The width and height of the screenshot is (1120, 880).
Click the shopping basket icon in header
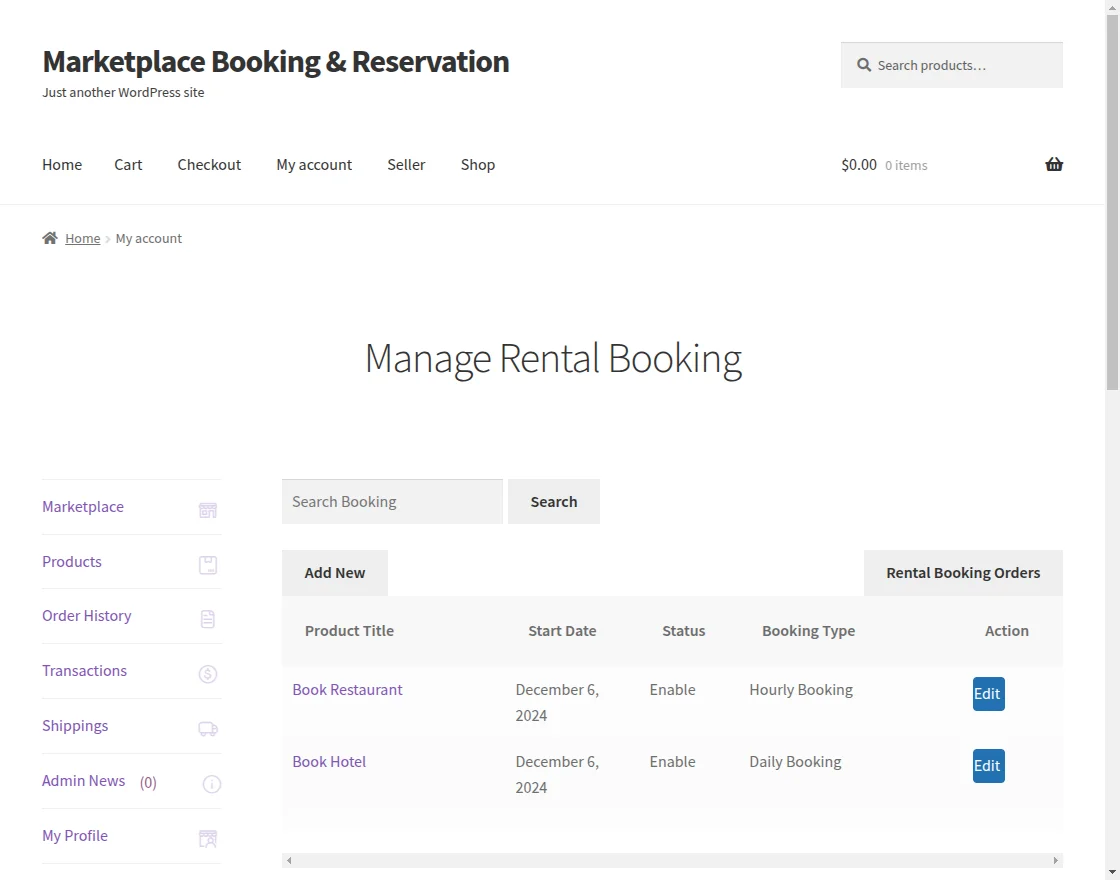pyautogui.click(x=1054, y=164)
